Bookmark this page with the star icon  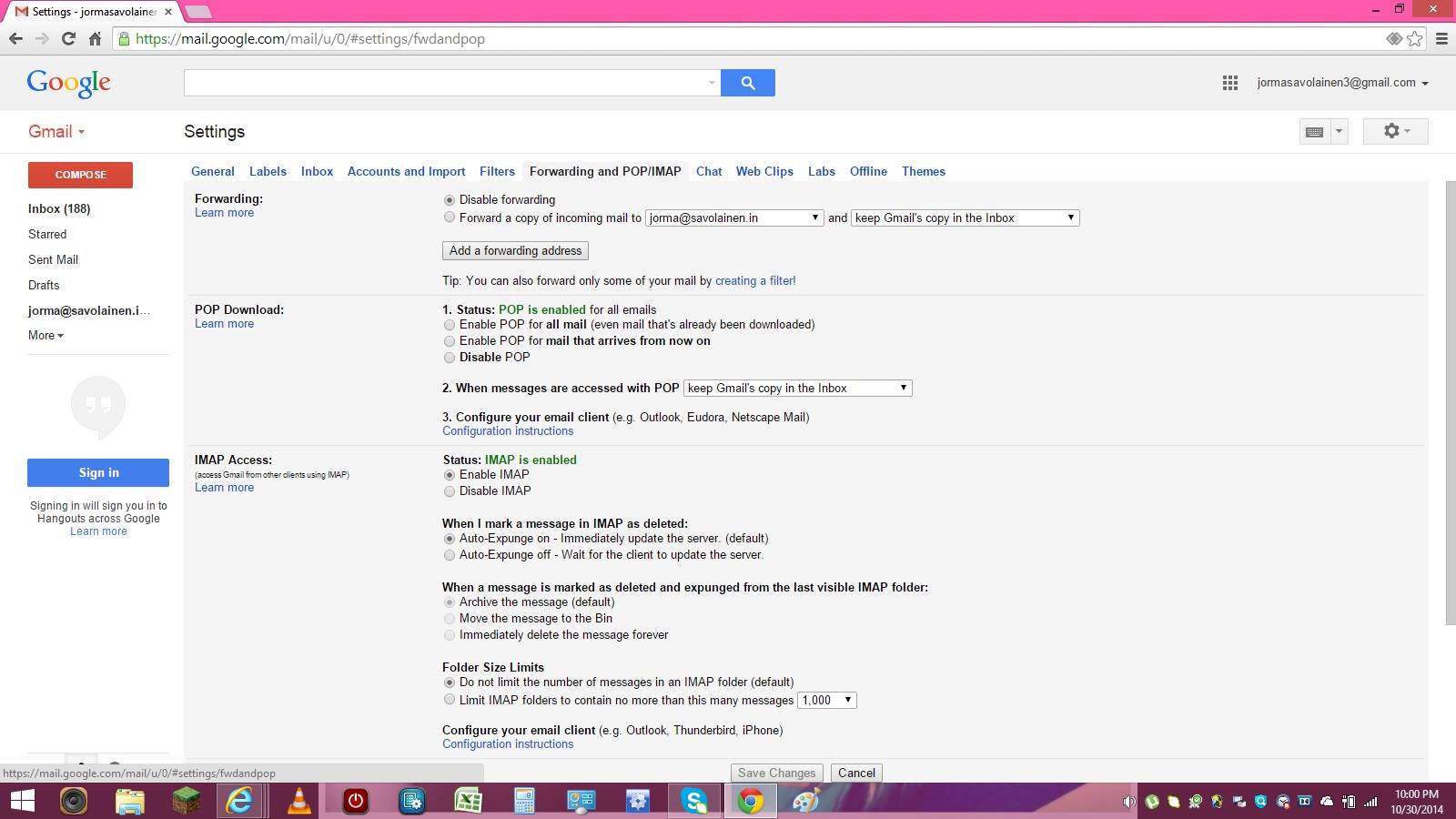tap(1414, 38)
